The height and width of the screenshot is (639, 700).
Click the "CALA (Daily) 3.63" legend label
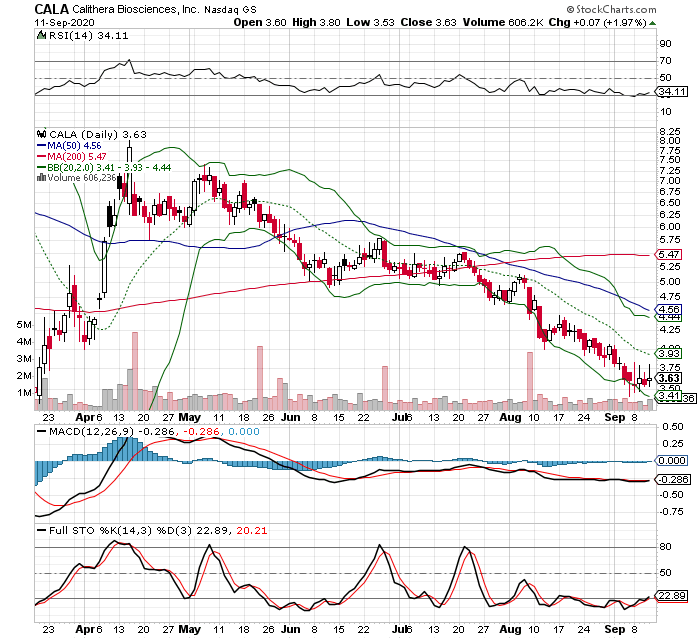pos(98,134)
